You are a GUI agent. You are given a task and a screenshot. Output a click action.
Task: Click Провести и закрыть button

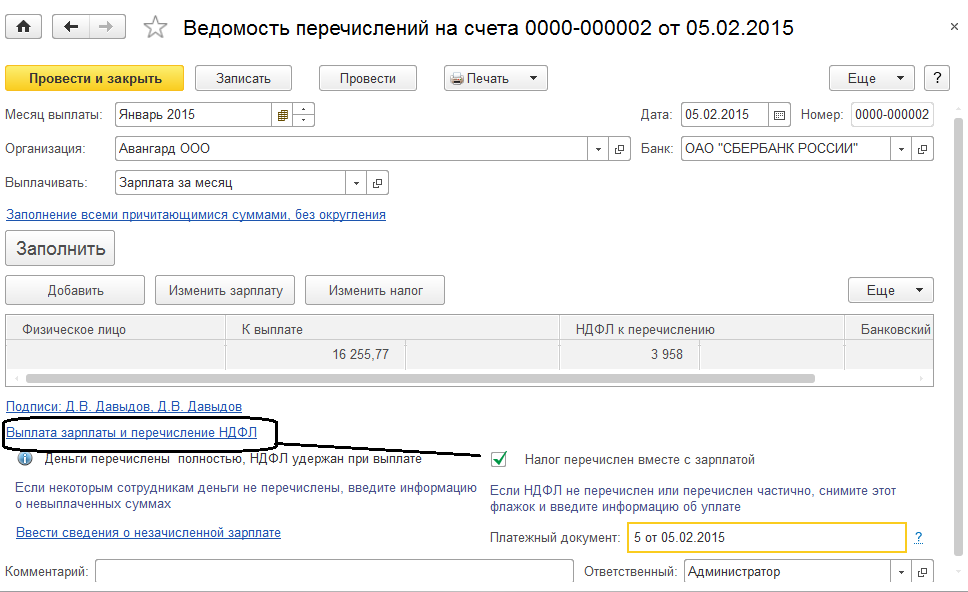pos(94,78)
